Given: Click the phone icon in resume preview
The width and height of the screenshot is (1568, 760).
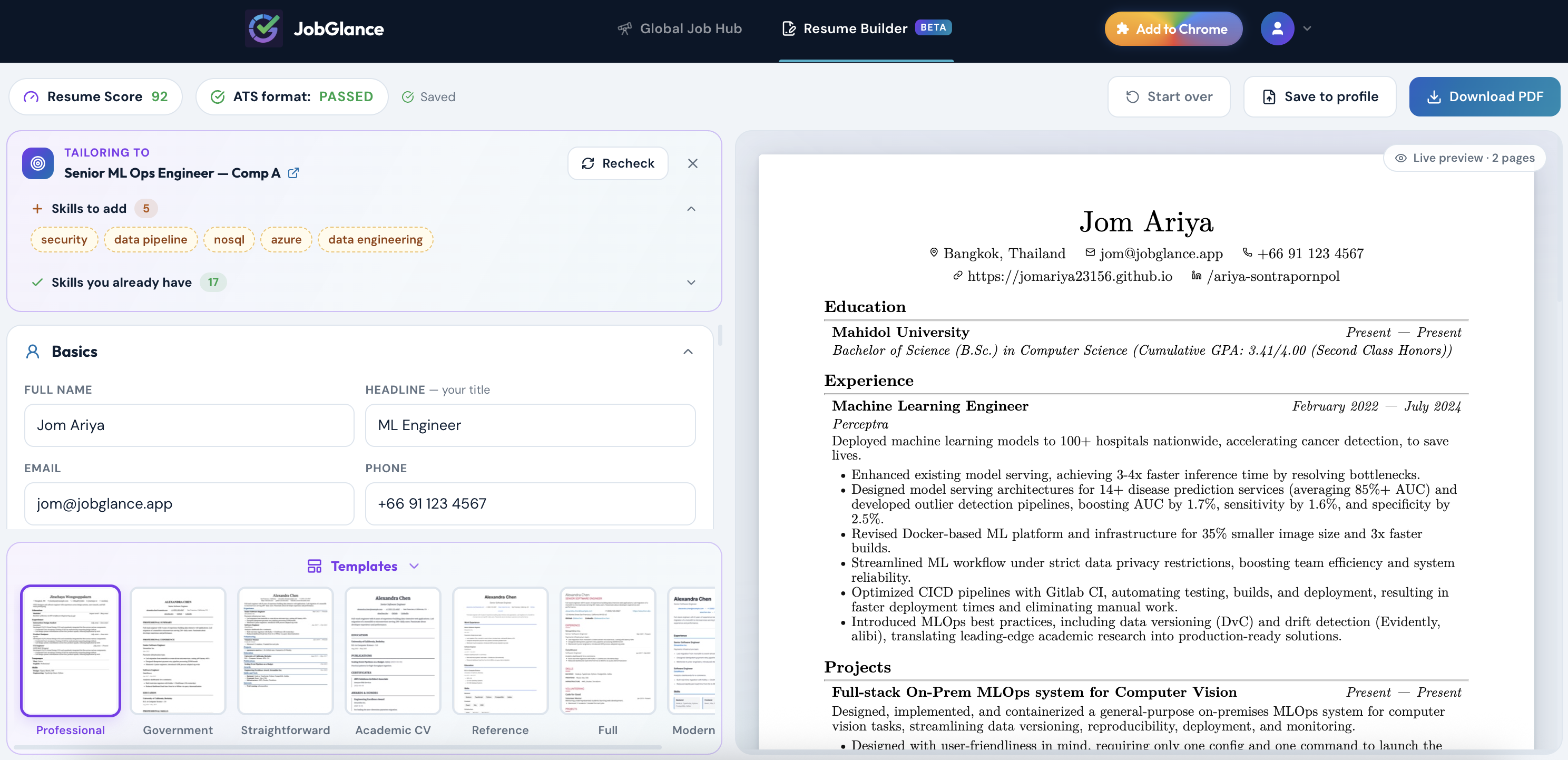Looking at the screenshot, I should (1247, 252).
